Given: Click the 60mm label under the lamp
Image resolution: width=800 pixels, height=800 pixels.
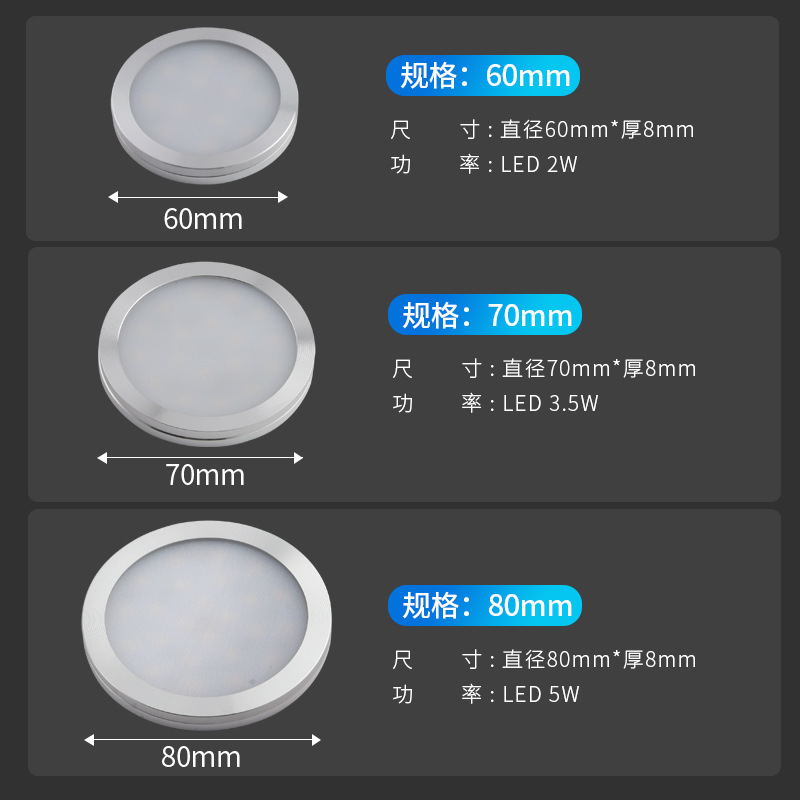Looking at the screenshot, I should 203,219.
